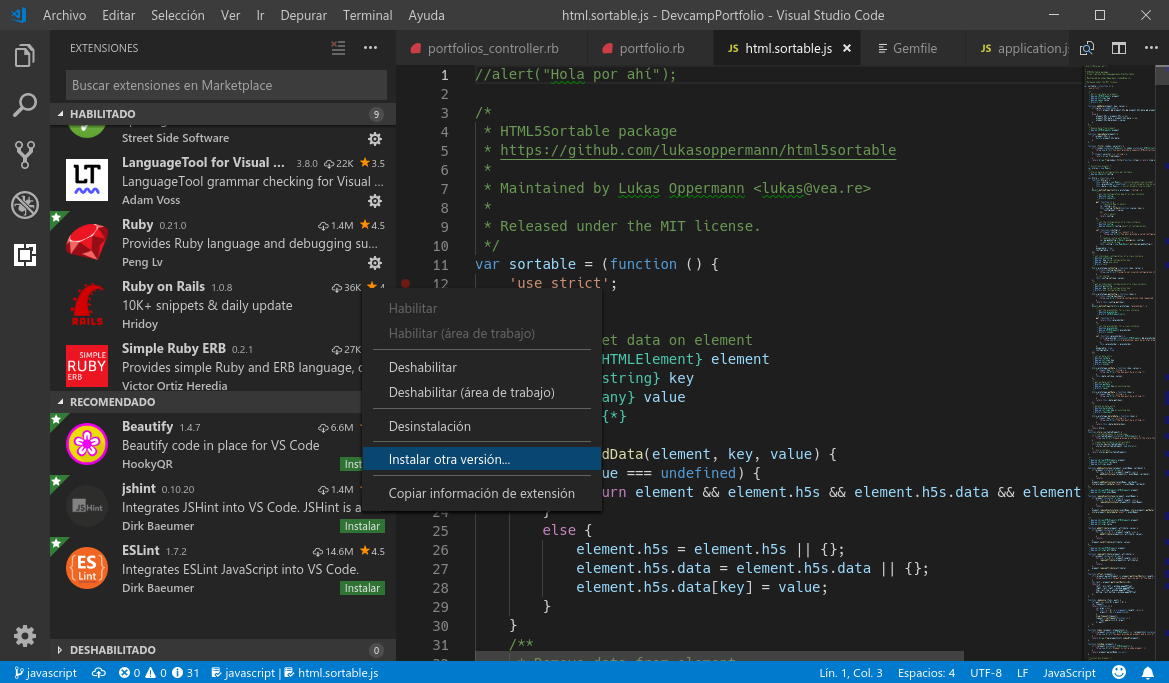
Task: Open Extensions panel more actions menu
Action: (370, 48)
